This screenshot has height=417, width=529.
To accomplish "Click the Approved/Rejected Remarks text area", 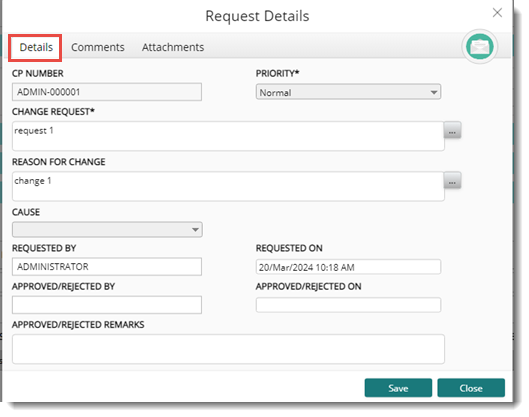I will pyautogui.click(x=228, y=349).
